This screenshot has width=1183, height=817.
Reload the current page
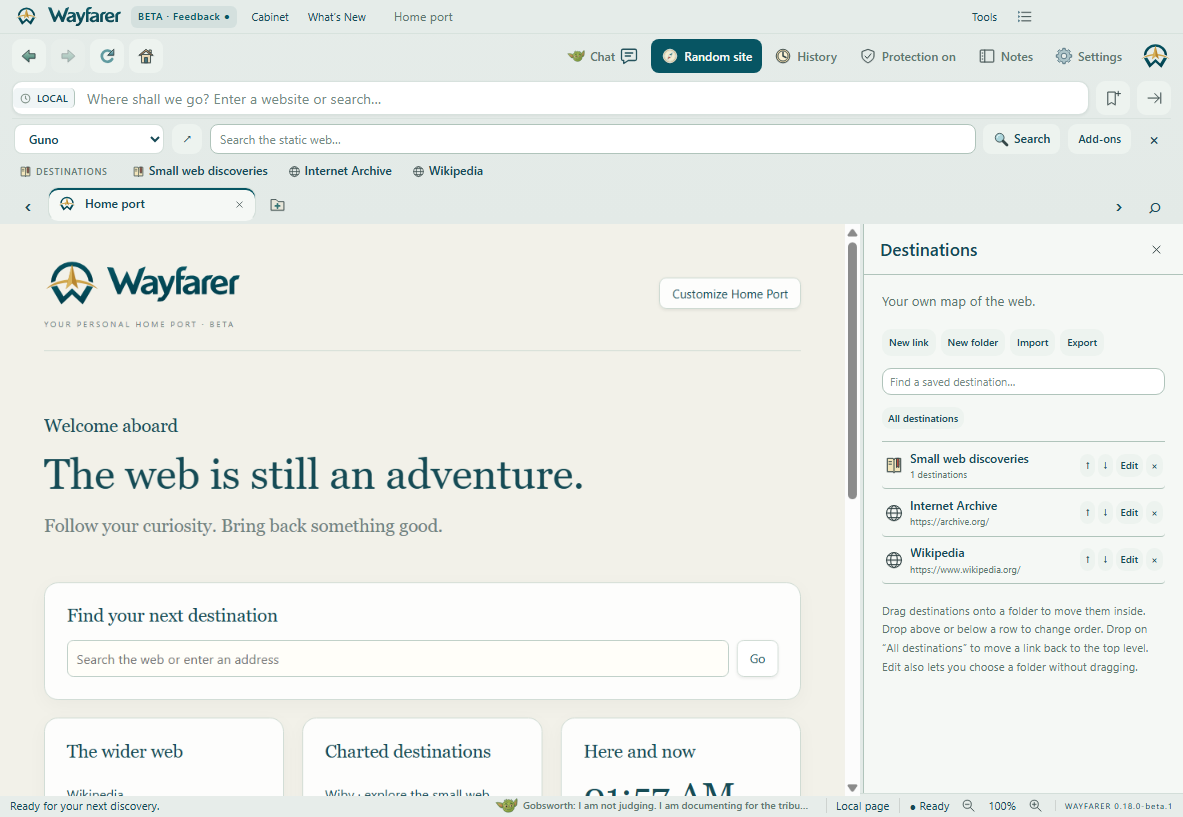pyautogui.click(x=107, y=56)
